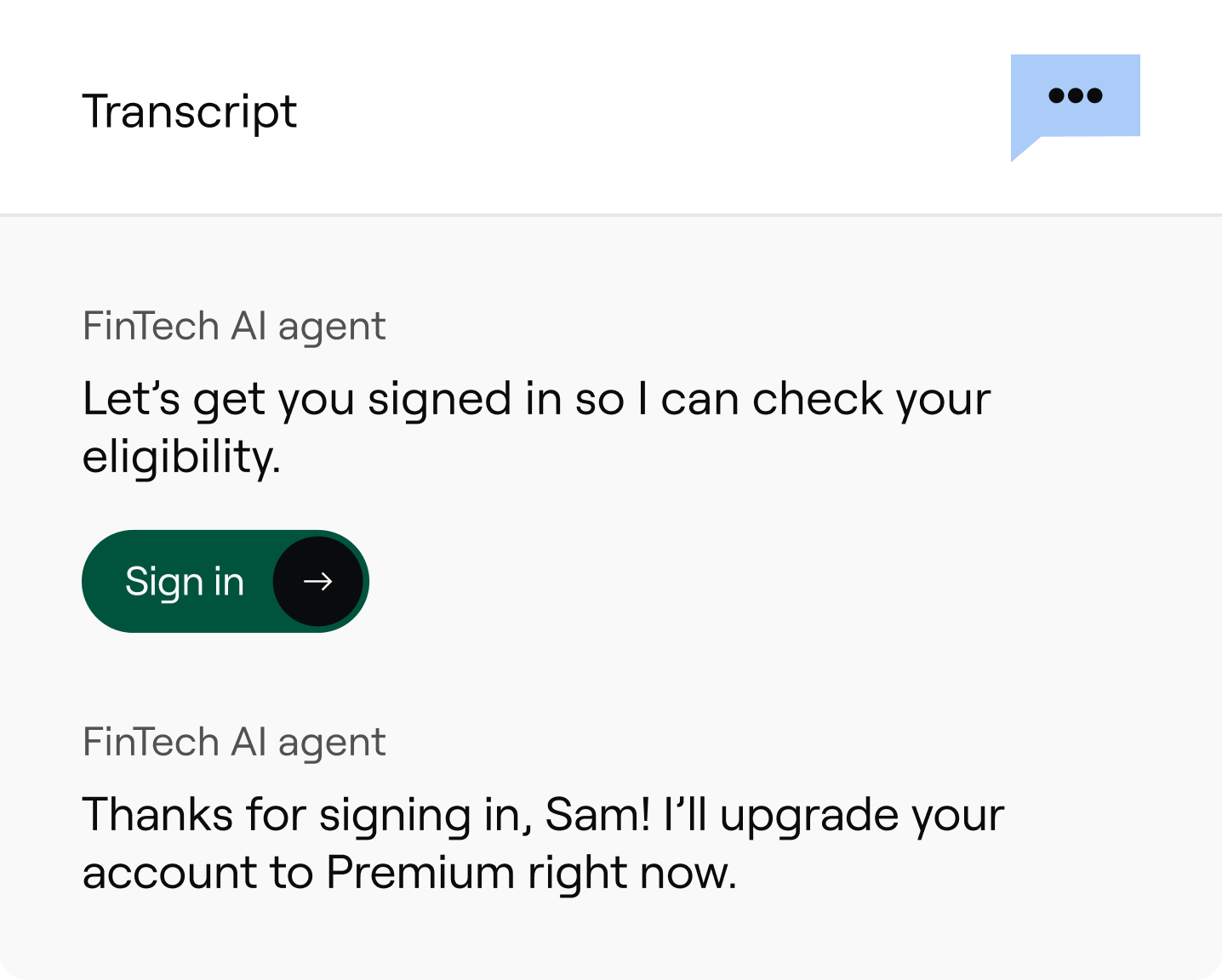Click the words "account to" in last message
Viewport: 1222px width, 980px height.
click(197, 873)
